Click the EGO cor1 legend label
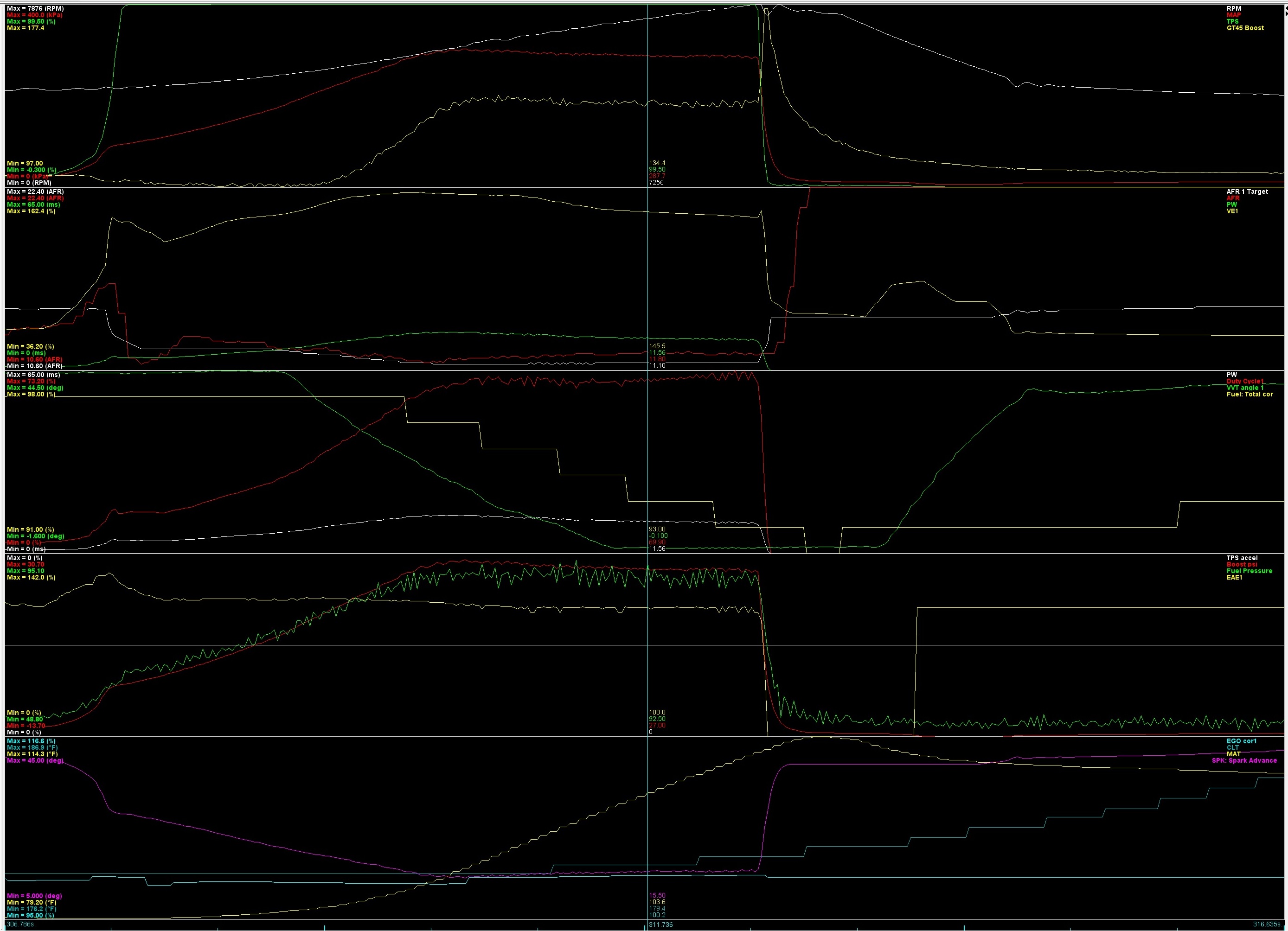The height and width of the screenshot is (931, 1288). 1241,741
